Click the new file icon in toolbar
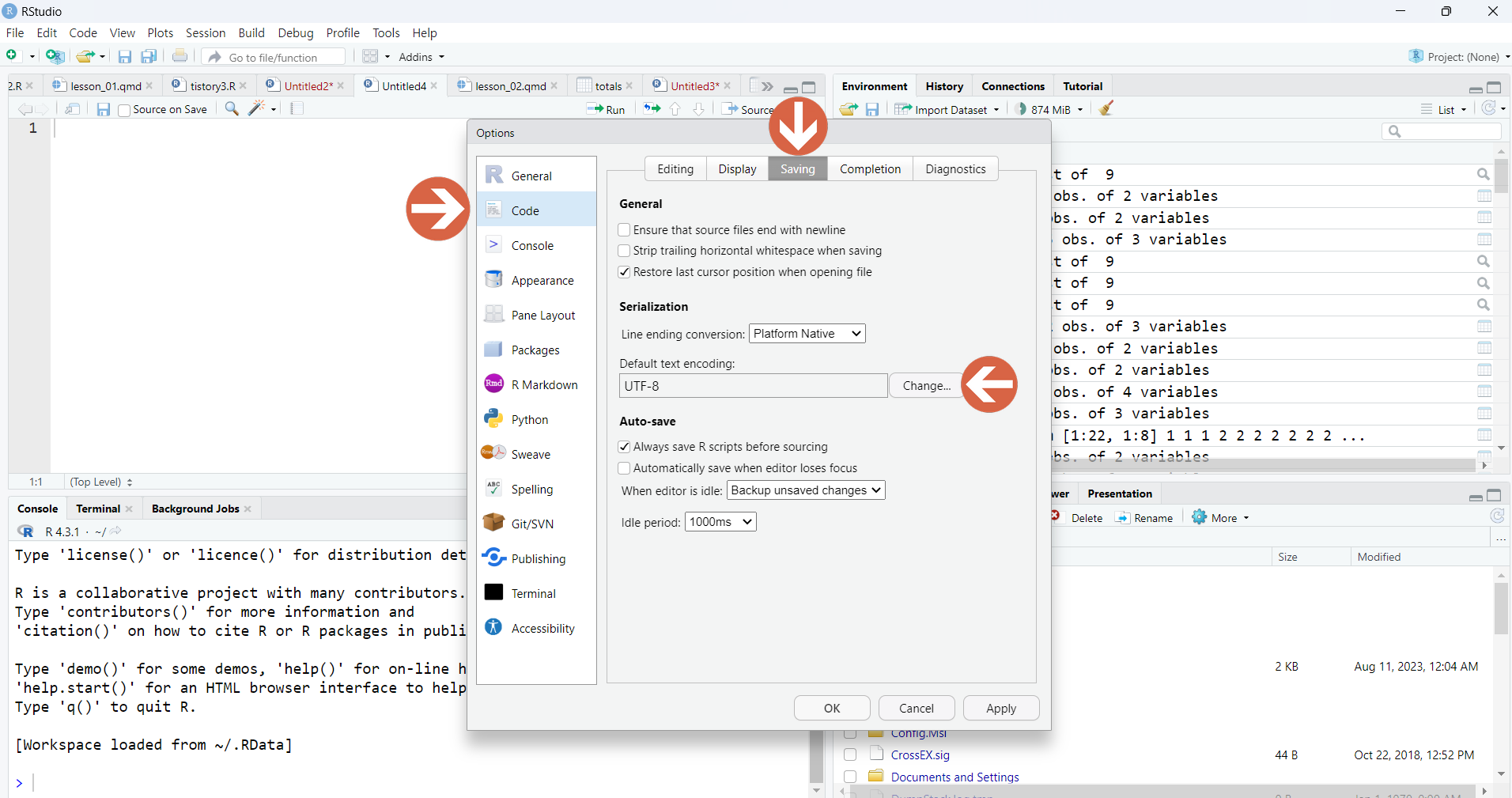 pyautogui.click(x=12, y=56)
